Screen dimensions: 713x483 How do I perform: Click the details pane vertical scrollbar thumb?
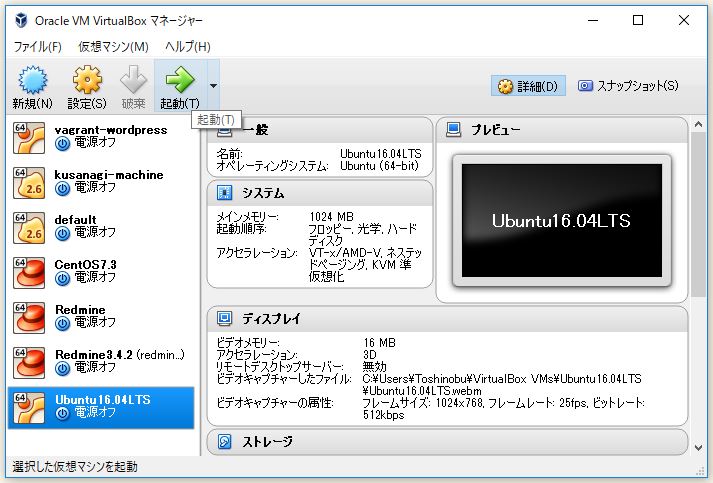pyautogui.click(x=698, y=215)
